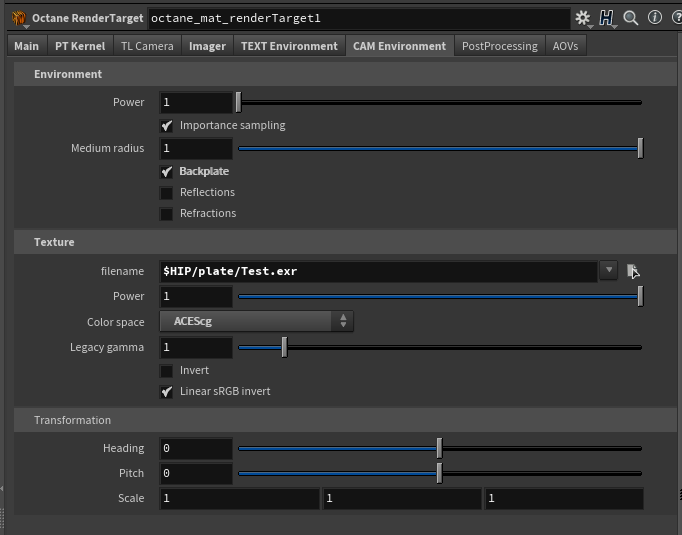Image resolution: width=682 pixels, height=535 pixels.
Task: Switch to the PT Kernel tab
Action: [x=80, y=46]
